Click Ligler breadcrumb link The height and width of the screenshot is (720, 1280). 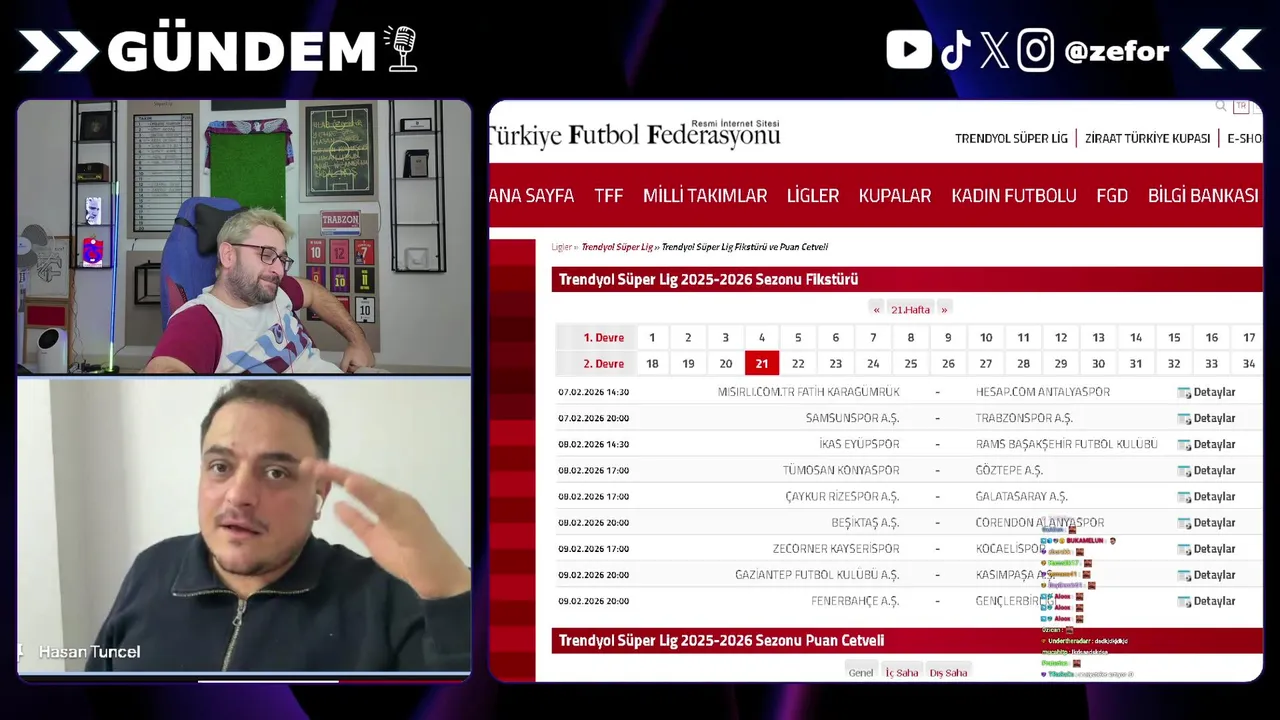(x=561, y=247)
